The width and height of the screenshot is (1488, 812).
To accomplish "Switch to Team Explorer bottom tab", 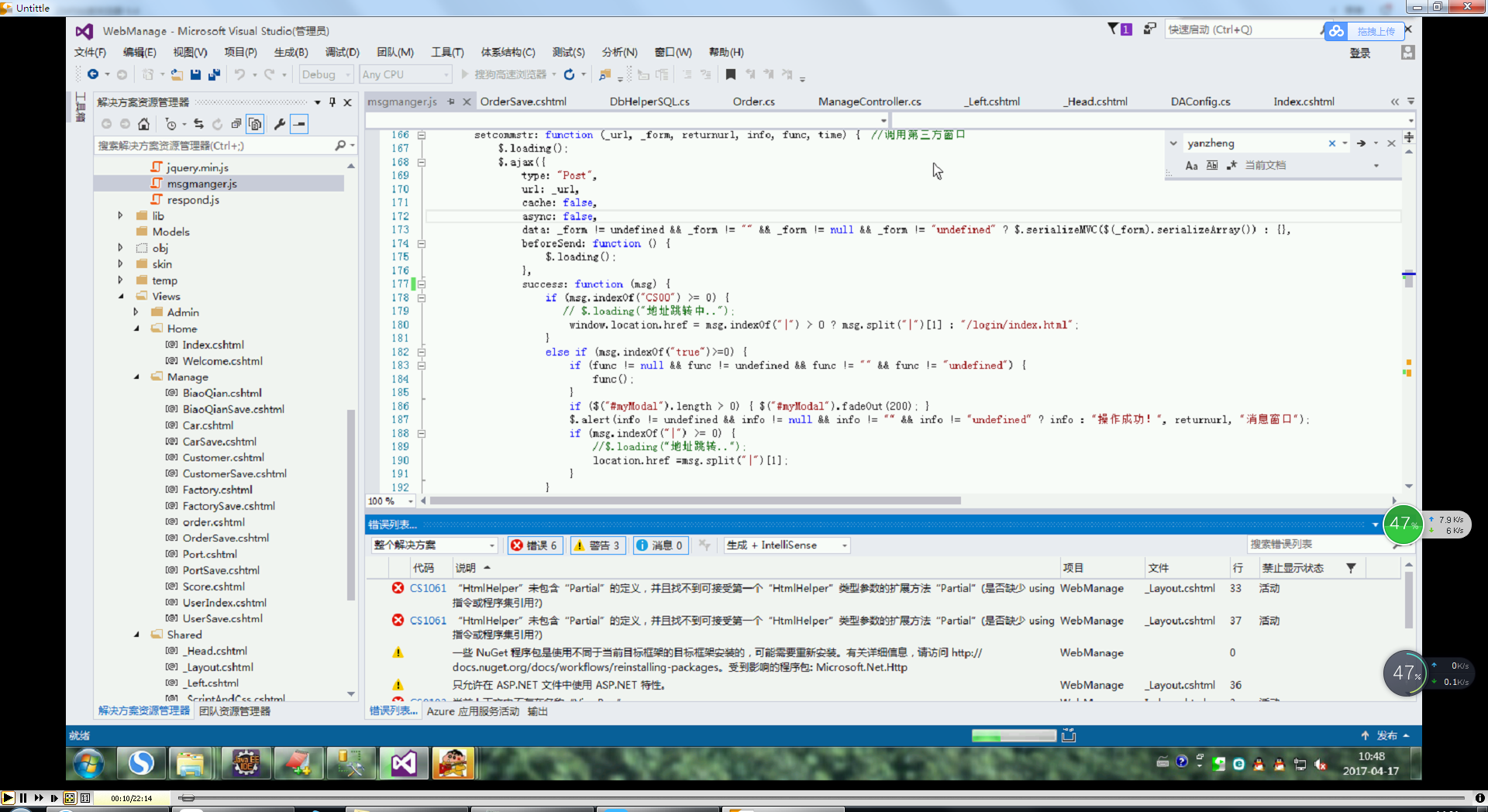I will click(x=235, y=711).
